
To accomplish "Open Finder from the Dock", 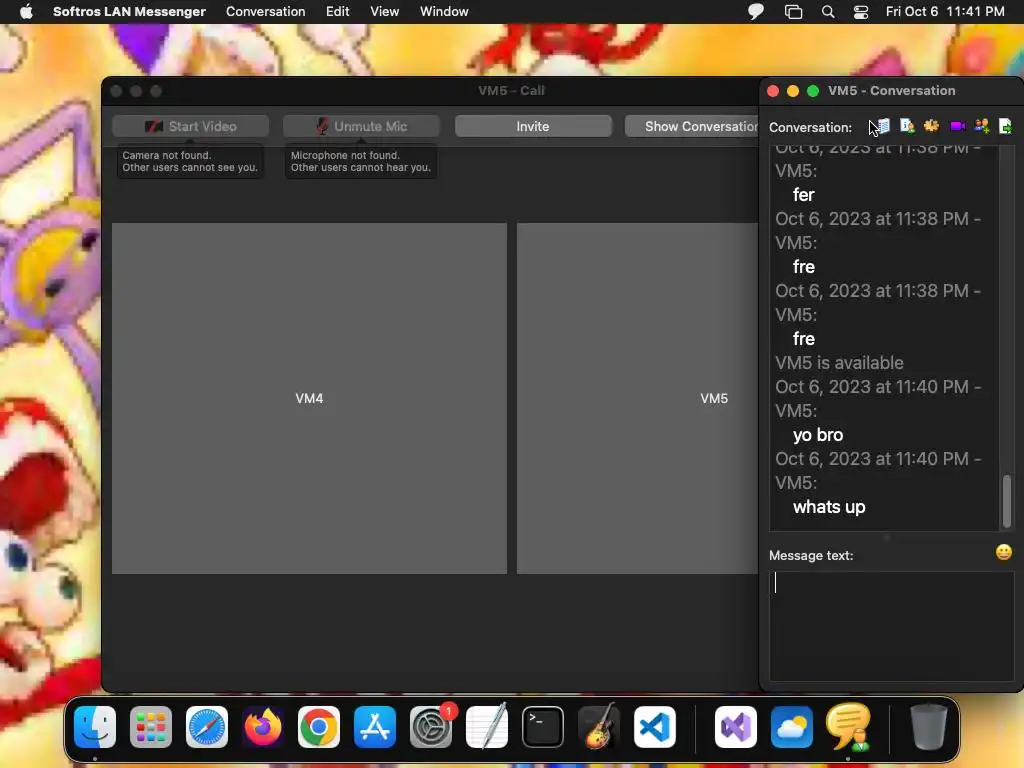I will pyautogui.click(x=95, y=727).
